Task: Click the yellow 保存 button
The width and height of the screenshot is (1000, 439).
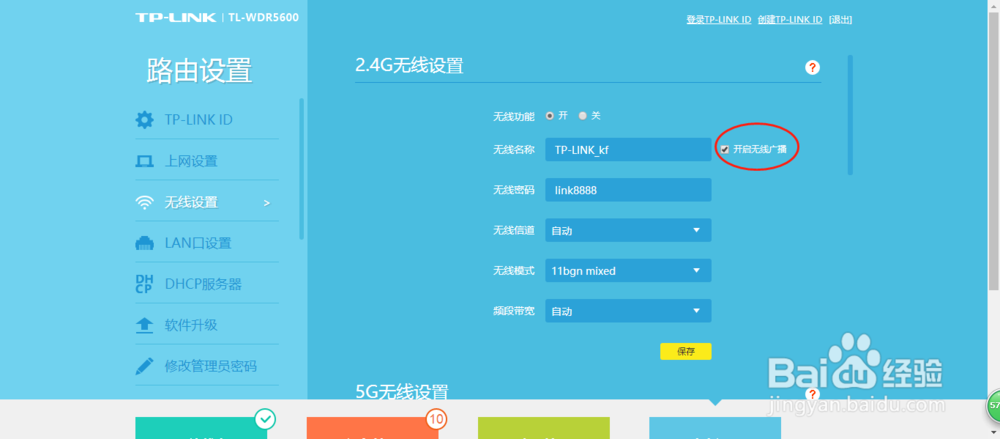Action: 686,352
